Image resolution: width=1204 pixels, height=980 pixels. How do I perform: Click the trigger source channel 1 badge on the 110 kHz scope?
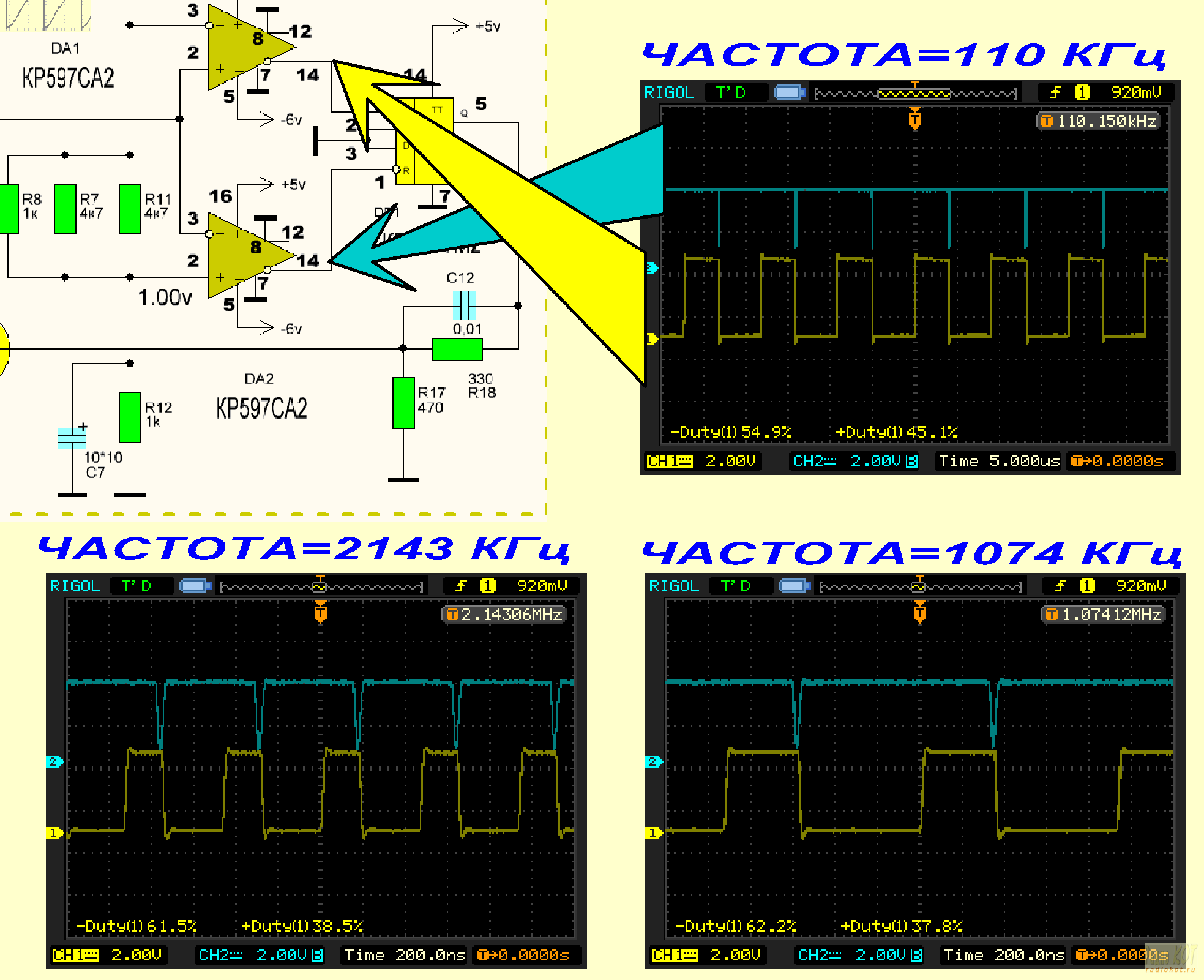pyautogui.click(x=1082, y=92)
